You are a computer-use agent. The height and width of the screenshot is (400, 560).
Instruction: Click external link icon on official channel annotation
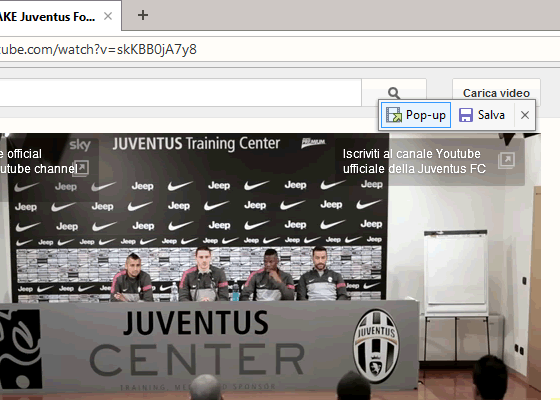82,167
